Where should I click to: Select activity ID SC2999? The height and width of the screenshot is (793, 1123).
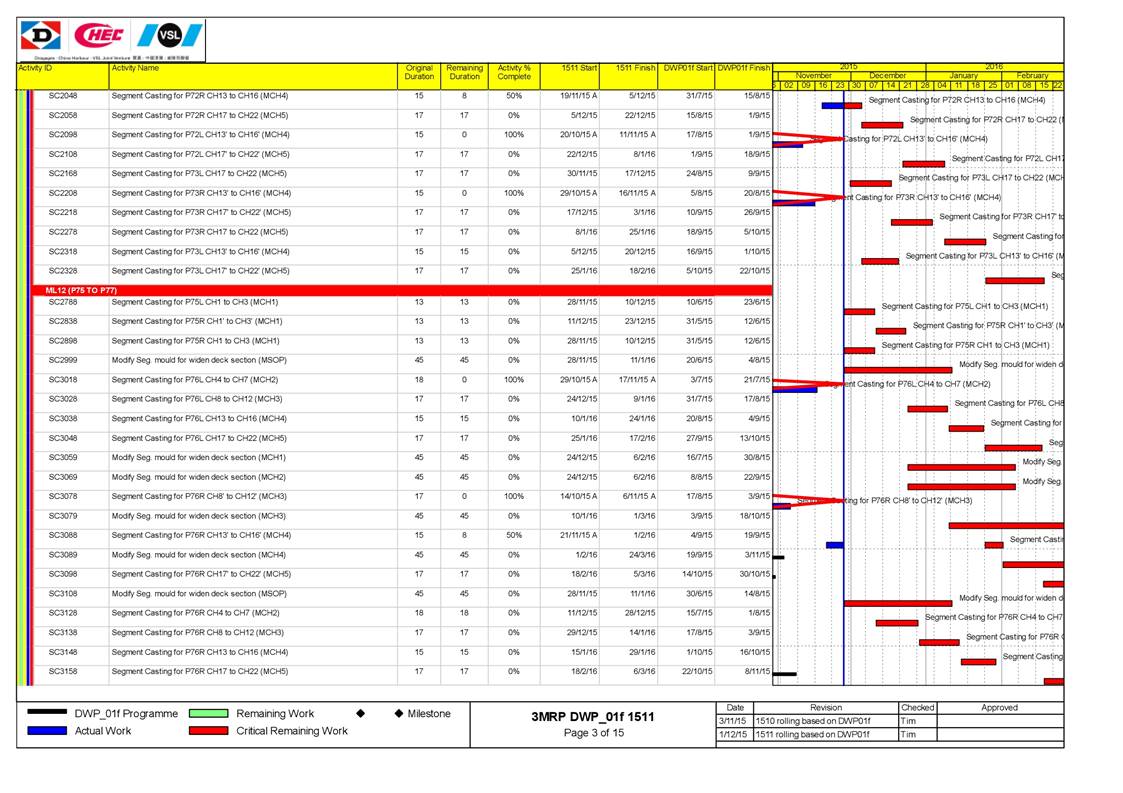[63, 360]
